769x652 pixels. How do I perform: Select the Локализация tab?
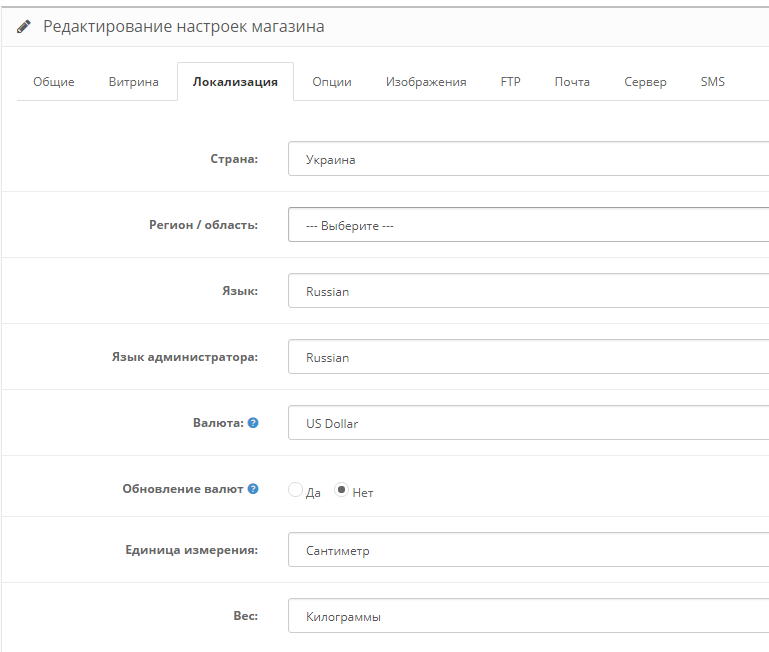pos(235,82)
